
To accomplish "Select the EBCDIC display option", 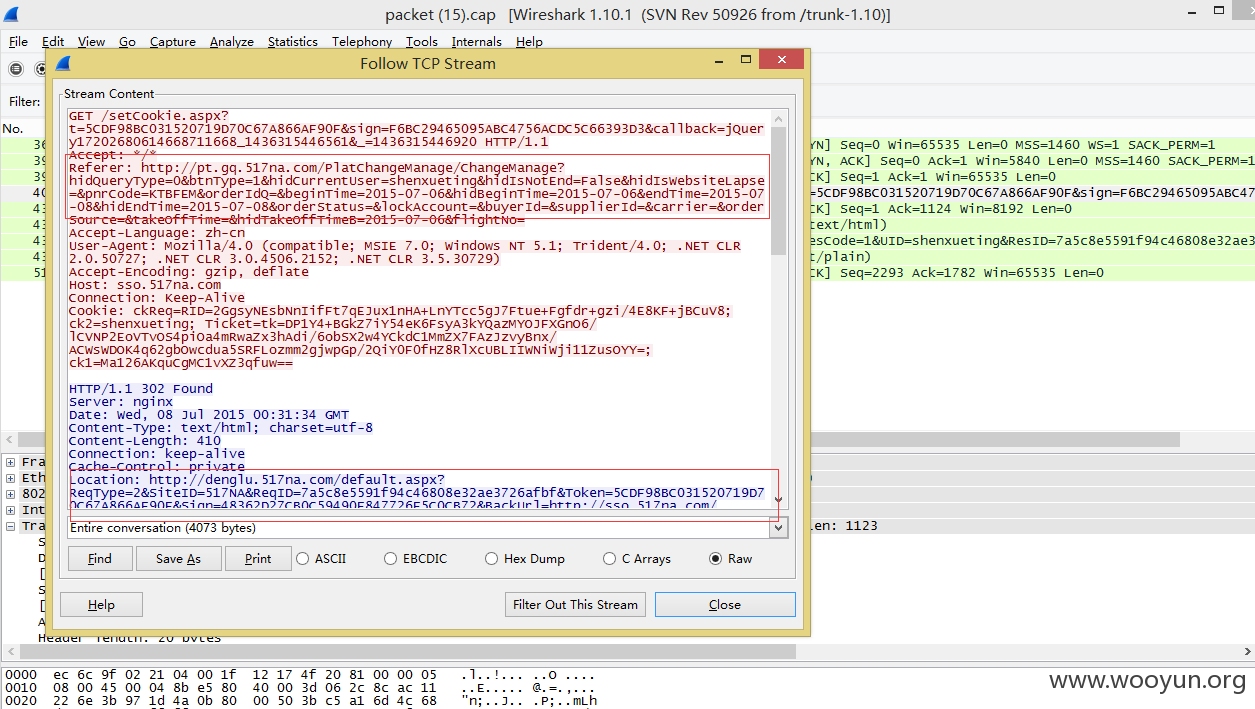I will tap(390, 559).
